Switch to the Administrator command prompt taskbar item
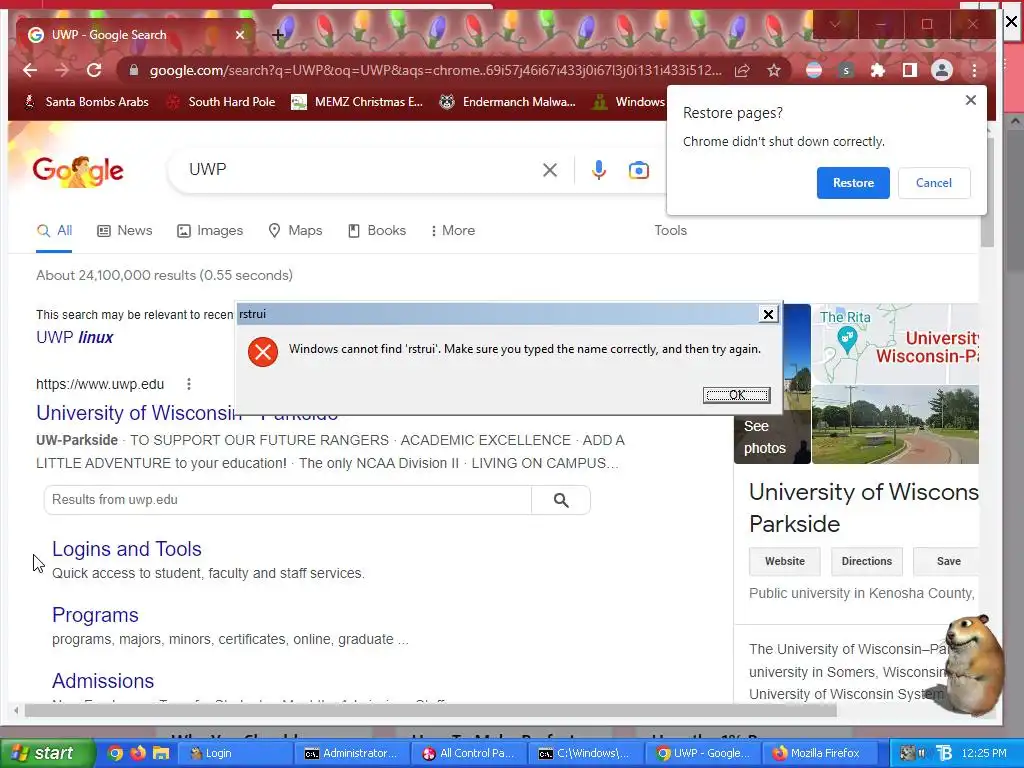This screenshot has width=1024, height=768. point(350,753)
